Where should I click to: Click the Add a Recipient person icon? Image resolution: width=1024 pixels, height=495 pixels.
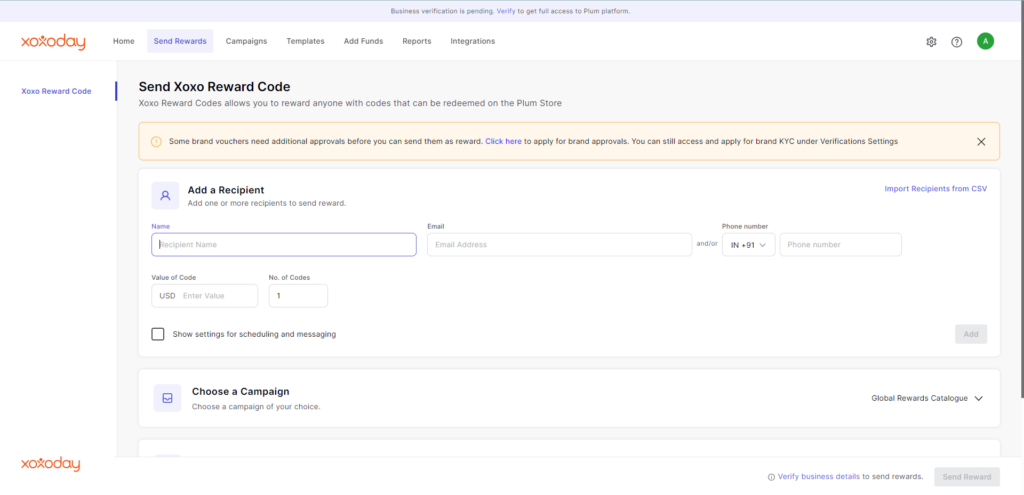tap(165, 195)
